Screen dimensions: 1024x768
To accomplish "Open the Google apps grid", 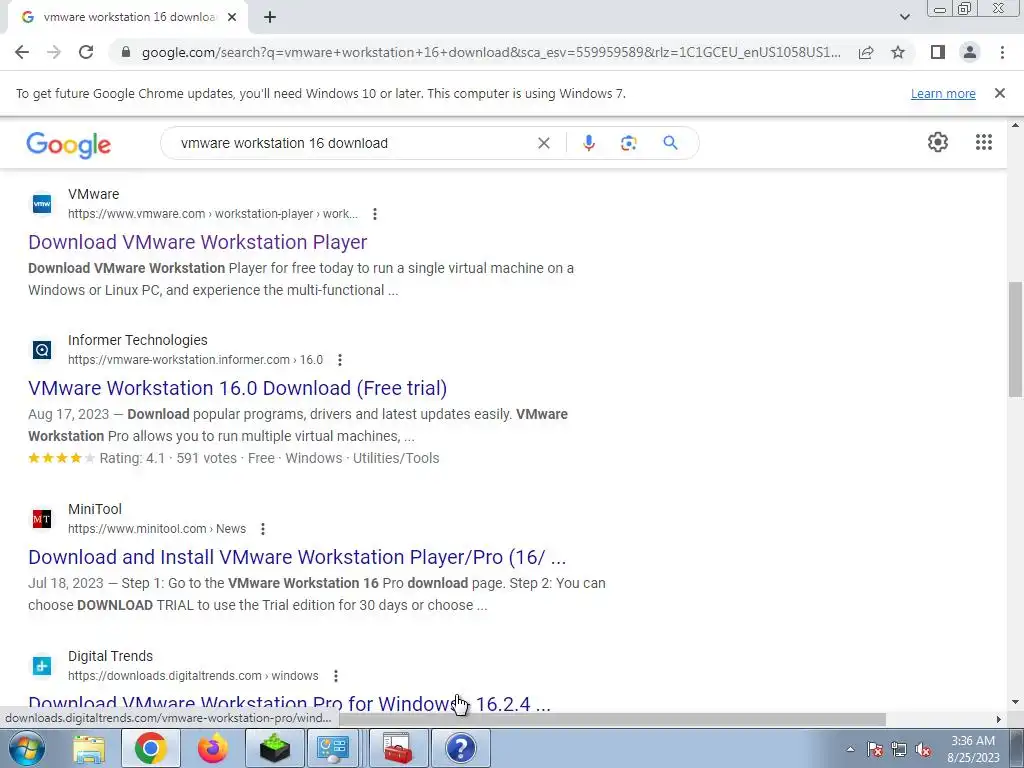I will tap(984, 142).
